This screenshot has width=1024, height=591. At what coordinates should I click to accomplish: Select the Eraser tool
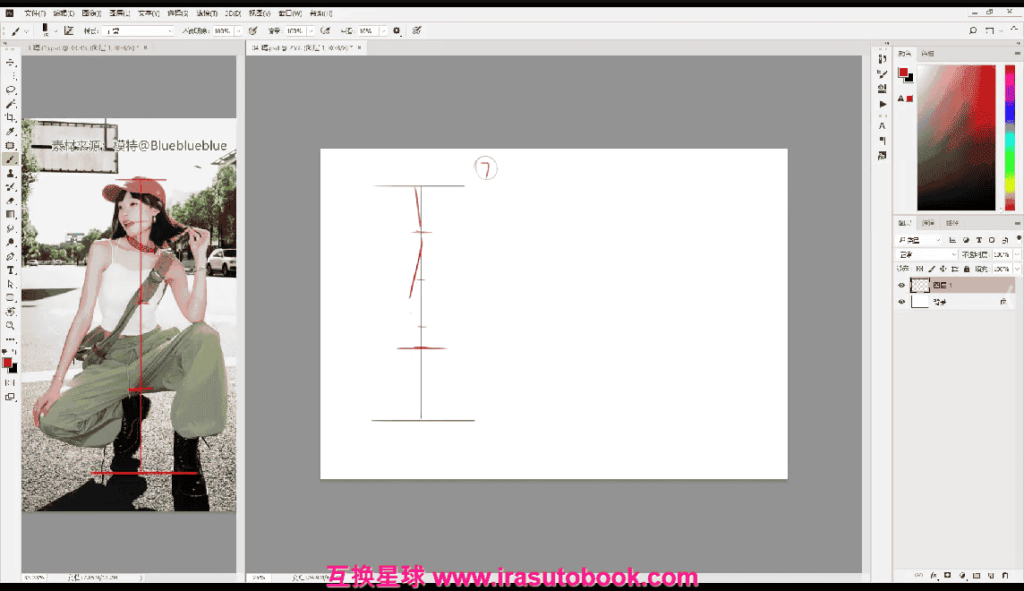pyautogui.click(x=10, y=200)
